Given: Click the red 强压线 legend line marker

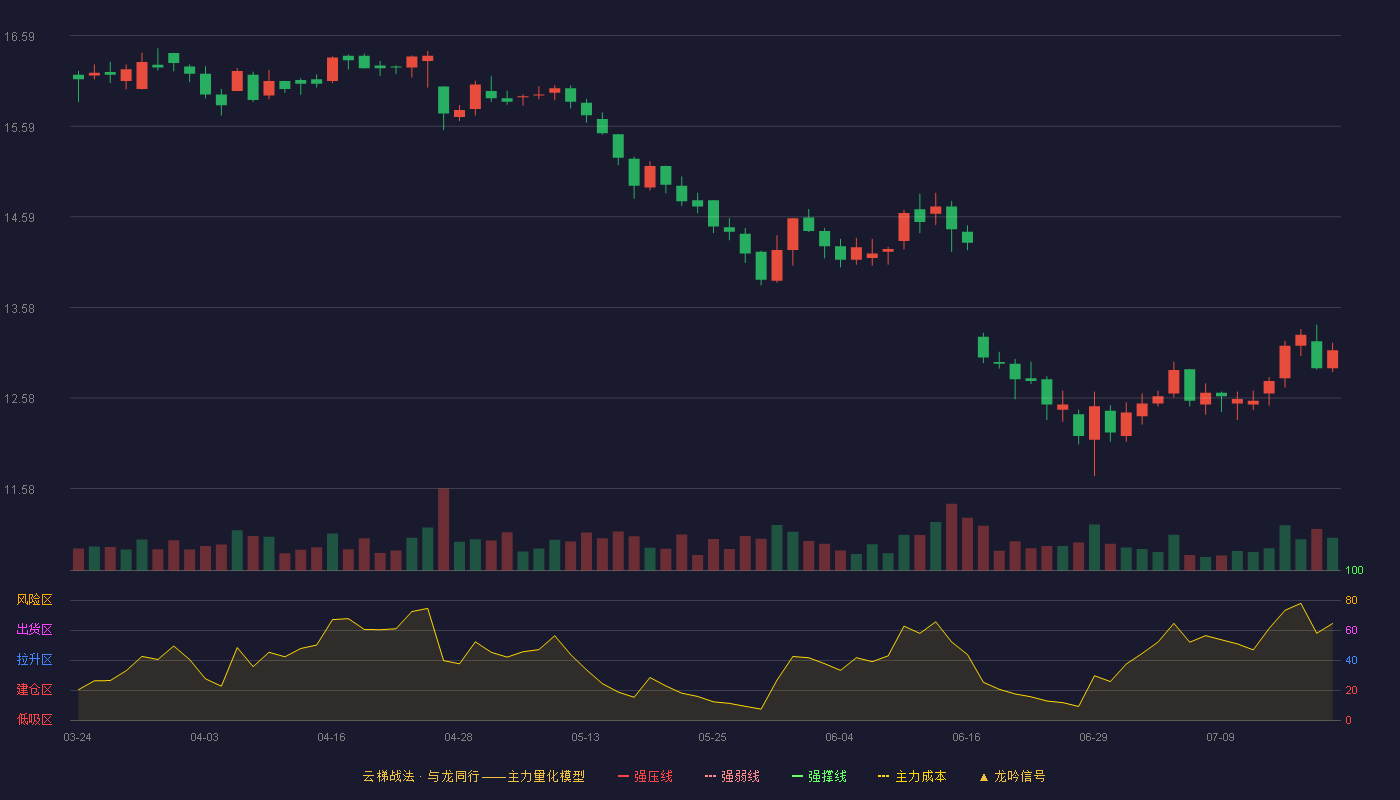Looking at the screenshot, I should [x=623, y=777].
